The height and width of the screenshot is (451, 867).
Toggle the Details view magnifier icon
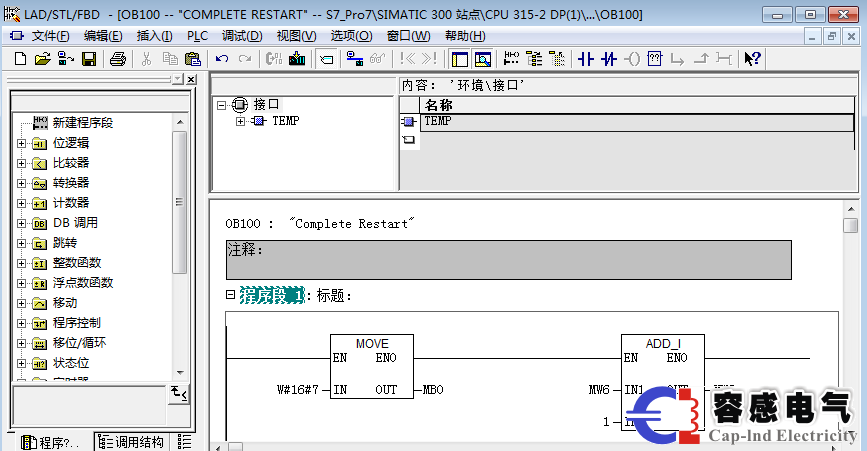[x=483, y=59]
